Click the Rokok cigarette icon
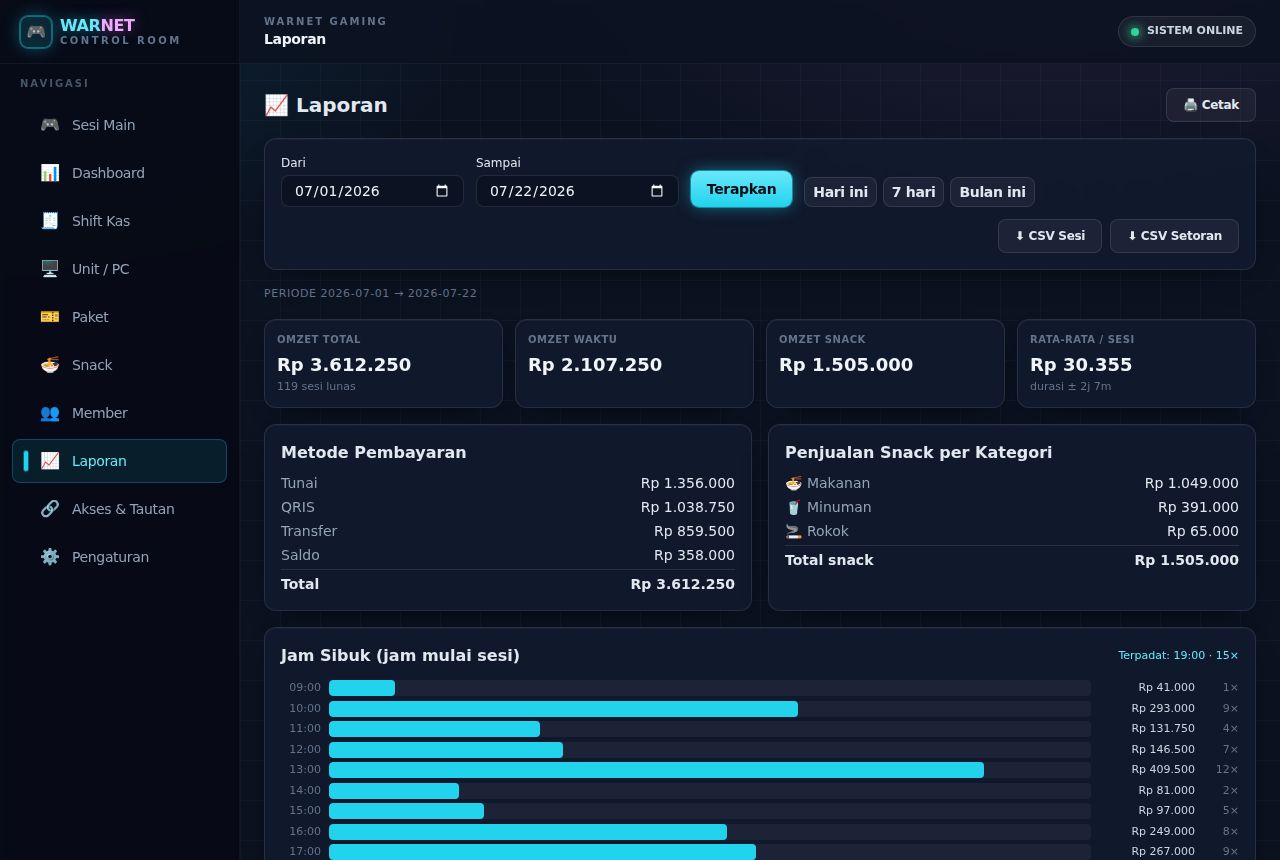 click(x=794, y=531)
